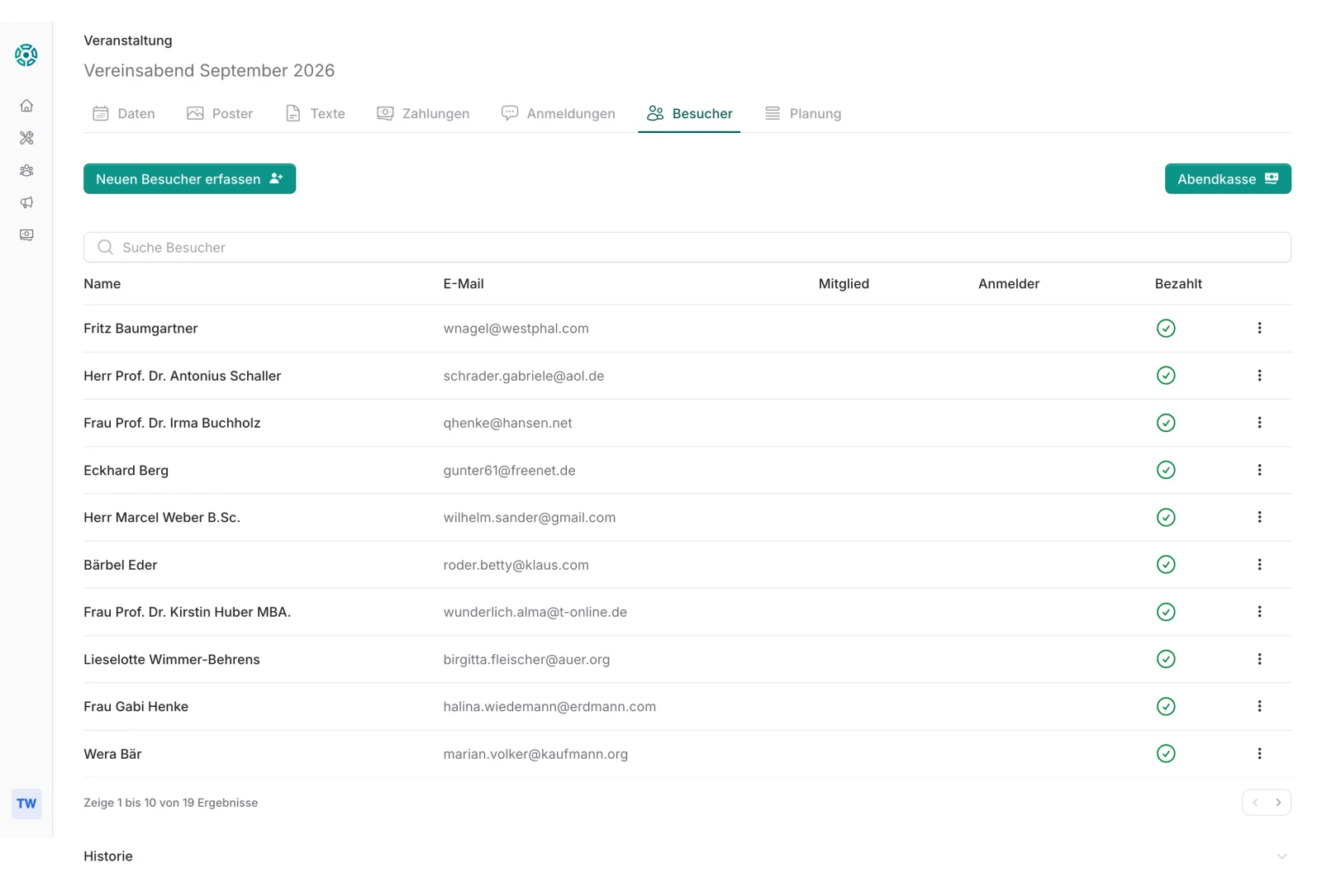
Task: Open row menu for Frau Prof. Dr. Kirstin Huber MBA.
Action: [x=1259, y=612]
